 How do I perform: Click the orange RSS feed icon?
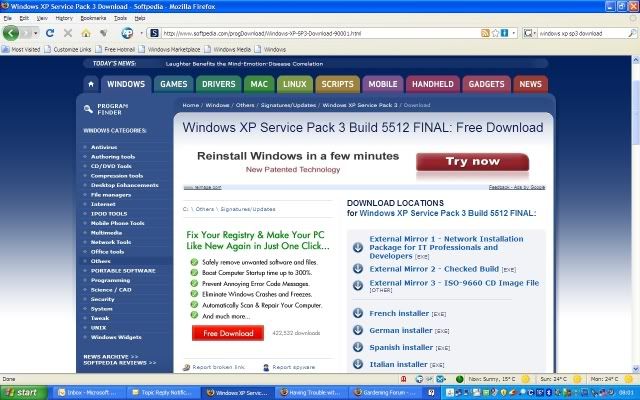485,33
